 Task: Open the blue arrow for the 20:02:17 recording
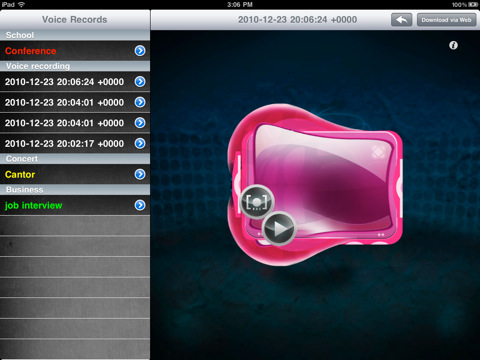pyautogui.click(x=140, y=143)
